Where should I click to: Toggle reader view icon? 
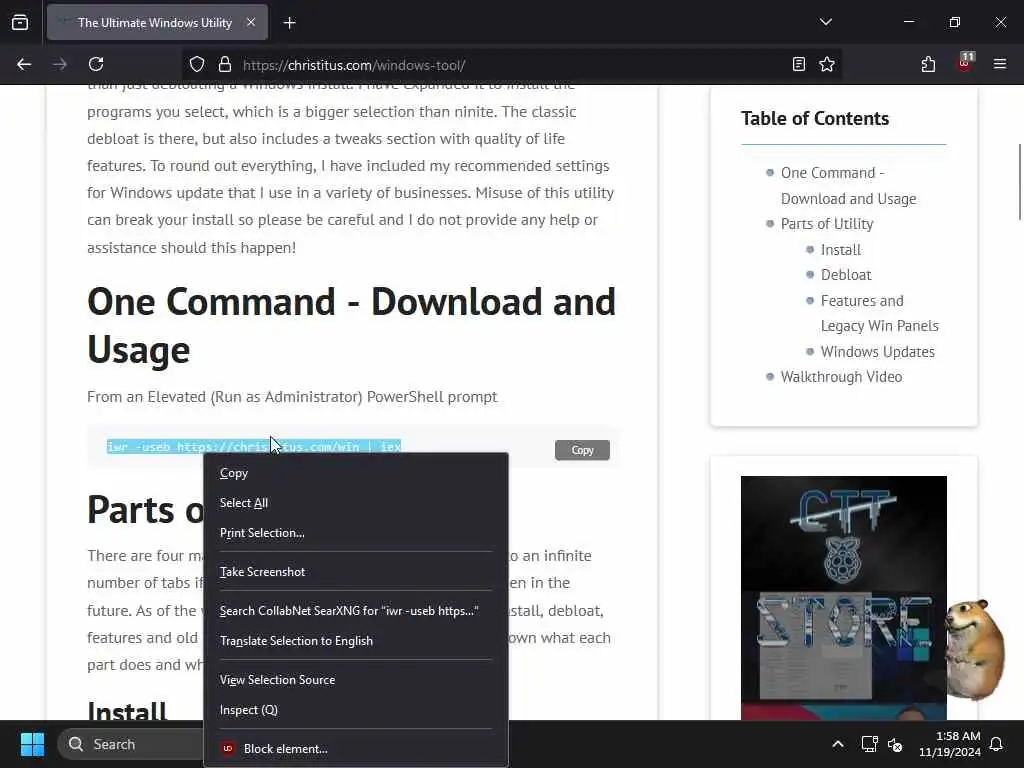click(799, 64)
